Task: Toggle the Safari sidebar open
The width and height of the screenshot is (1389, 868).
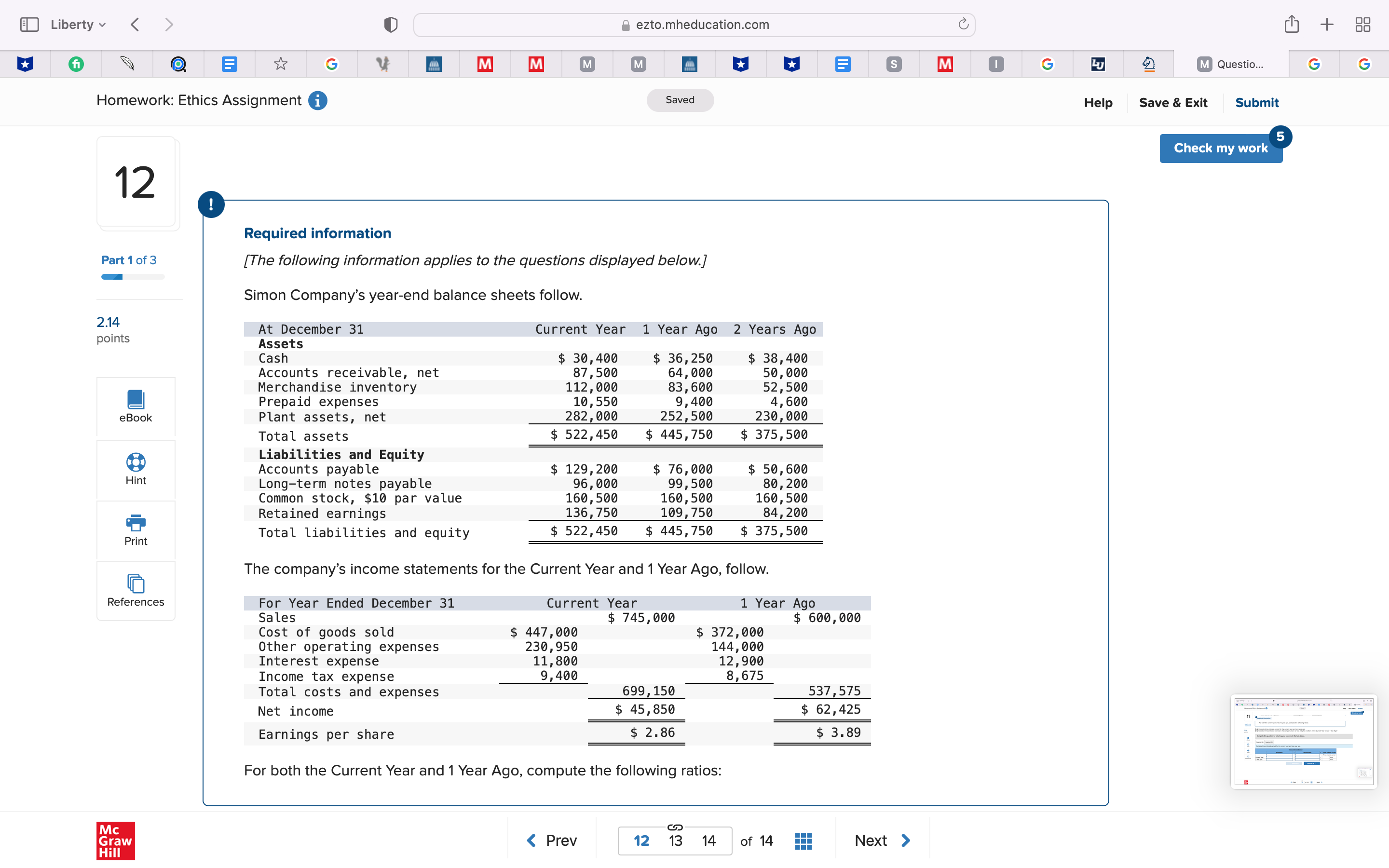Action: coord(30,24)
